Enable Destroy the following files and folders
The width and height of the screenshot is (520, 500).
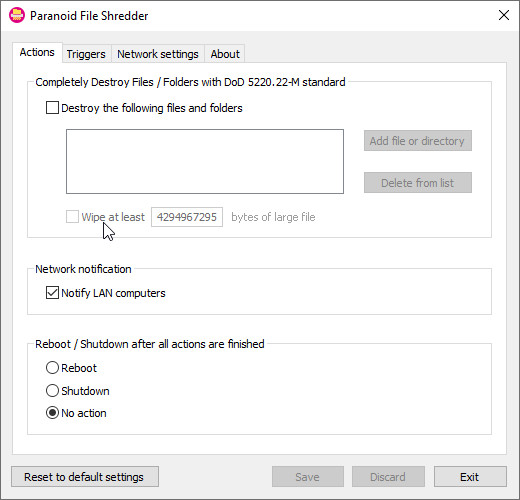click(x=52, y=108)
